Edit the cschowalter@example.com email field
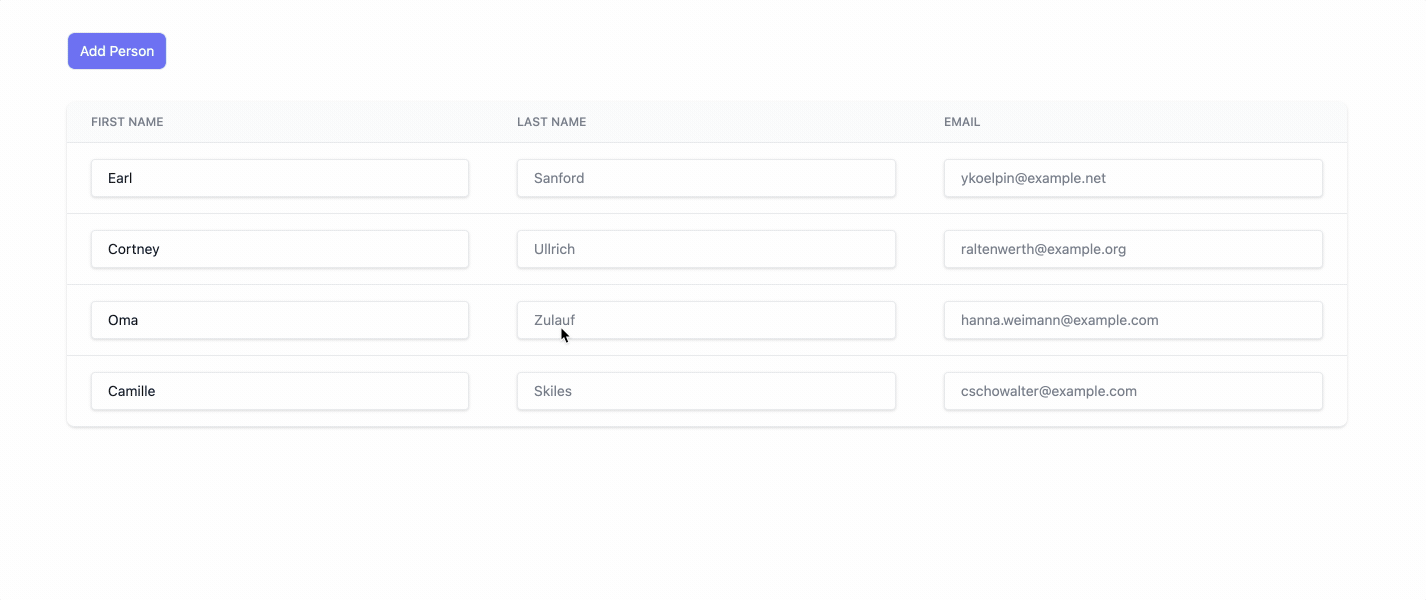 click(x=1133, y=391)
